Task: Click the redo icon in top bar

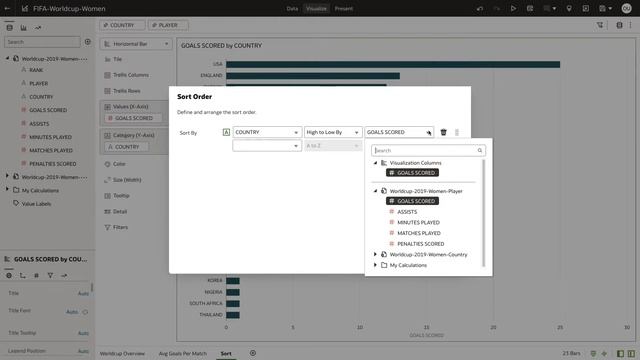Action: [497, 8]
